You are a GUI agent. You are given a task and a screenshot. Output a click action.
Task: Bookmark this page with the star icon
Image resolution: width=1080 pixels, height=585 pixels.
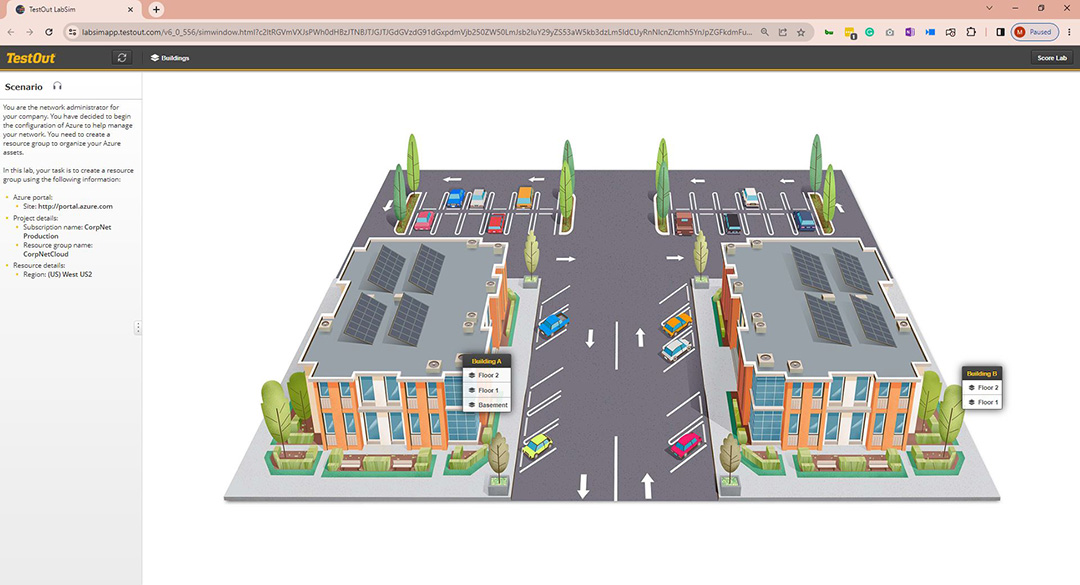tap(801, 32)
